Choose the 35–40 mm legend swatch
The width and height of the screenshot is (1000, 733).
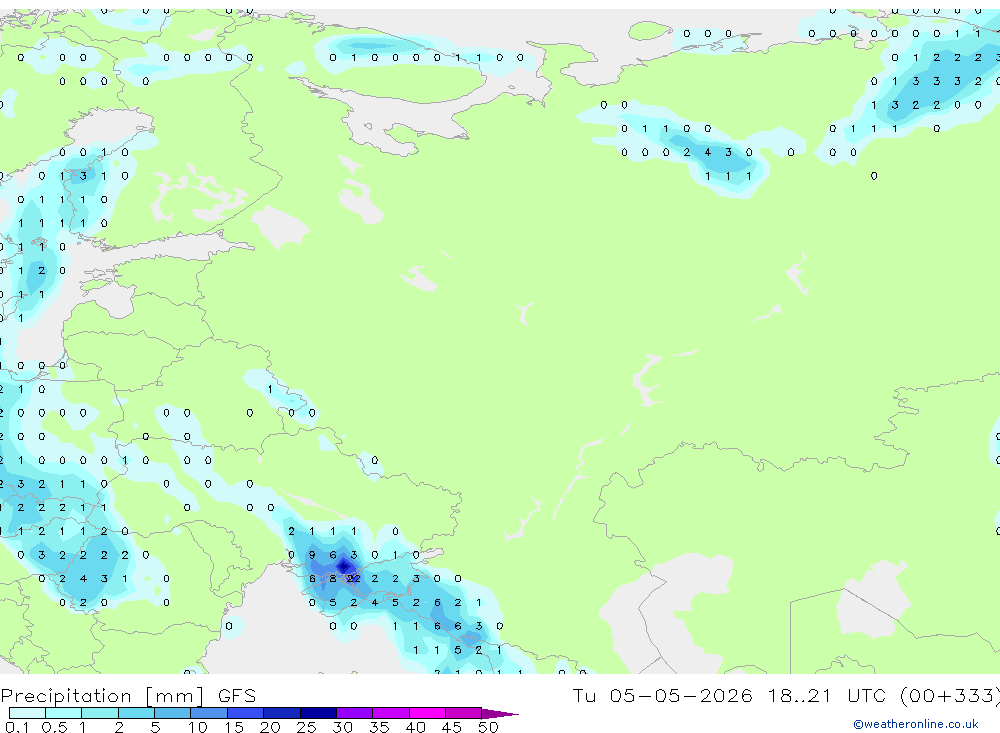(x=391, y=713)
